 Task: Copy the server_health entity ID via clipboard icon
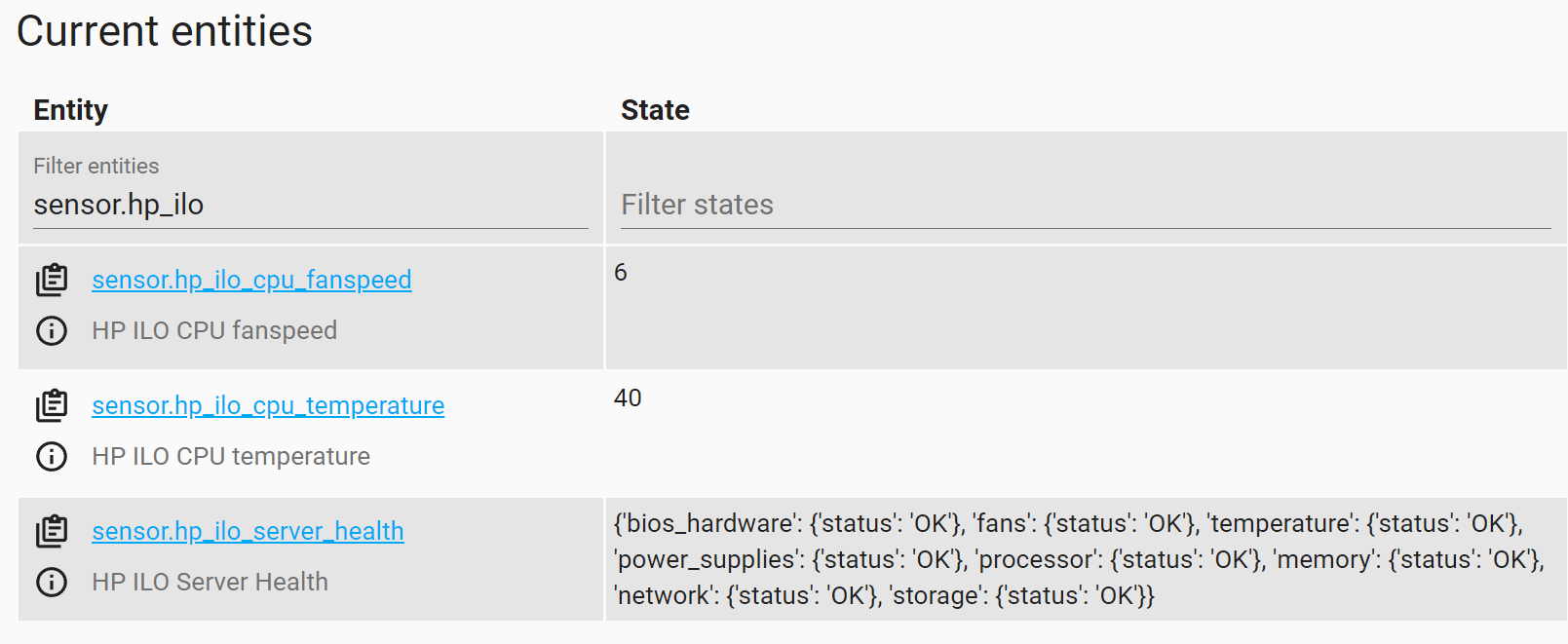coord(52,531)
